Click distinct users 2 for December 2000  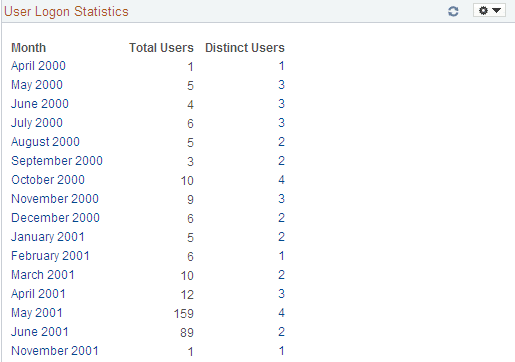point(281,218)
